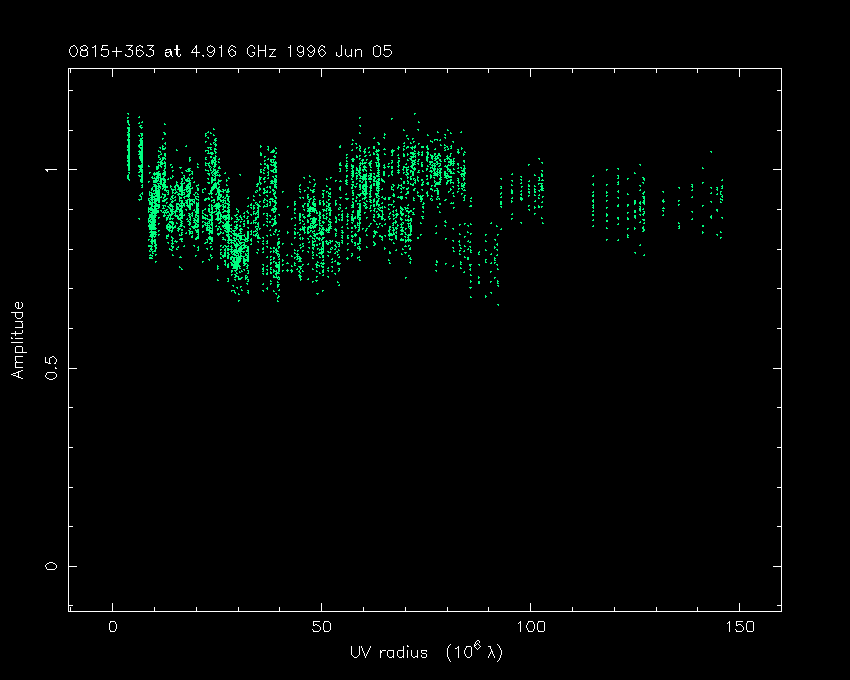Click the x-axis tick label "0"

[x=113, y=627]
